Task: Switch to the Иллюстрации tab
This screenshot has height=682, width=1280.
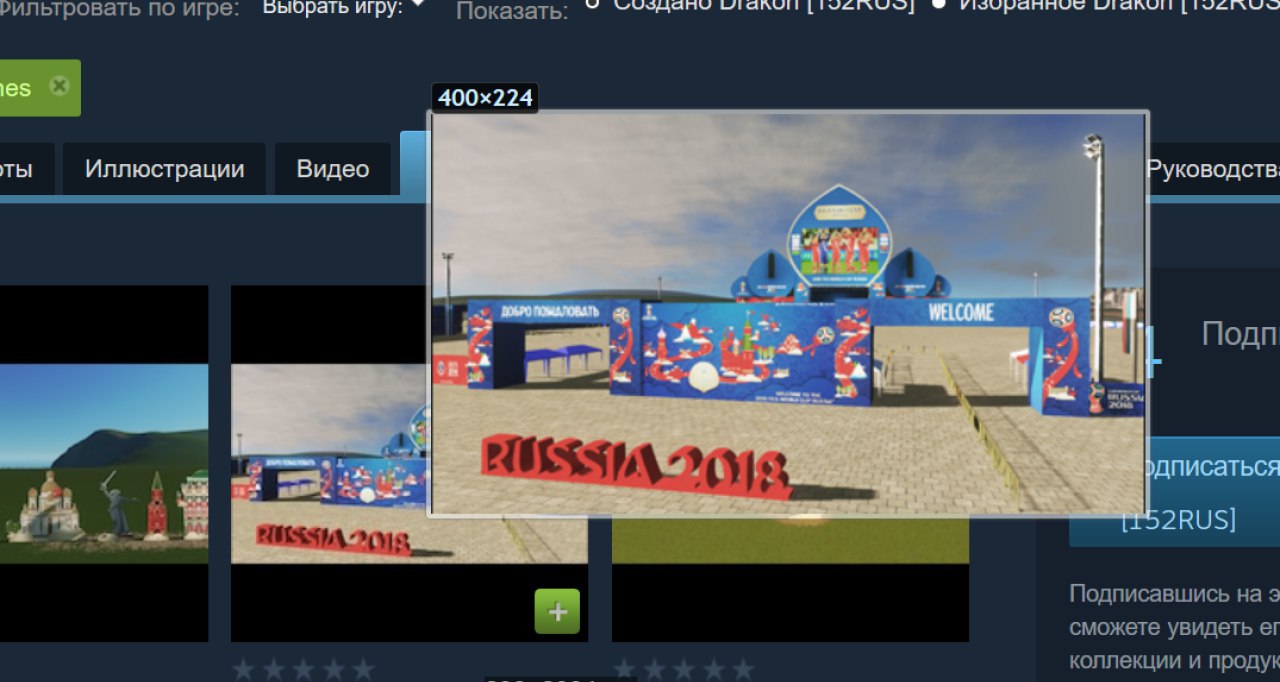Action: [165, 169]
